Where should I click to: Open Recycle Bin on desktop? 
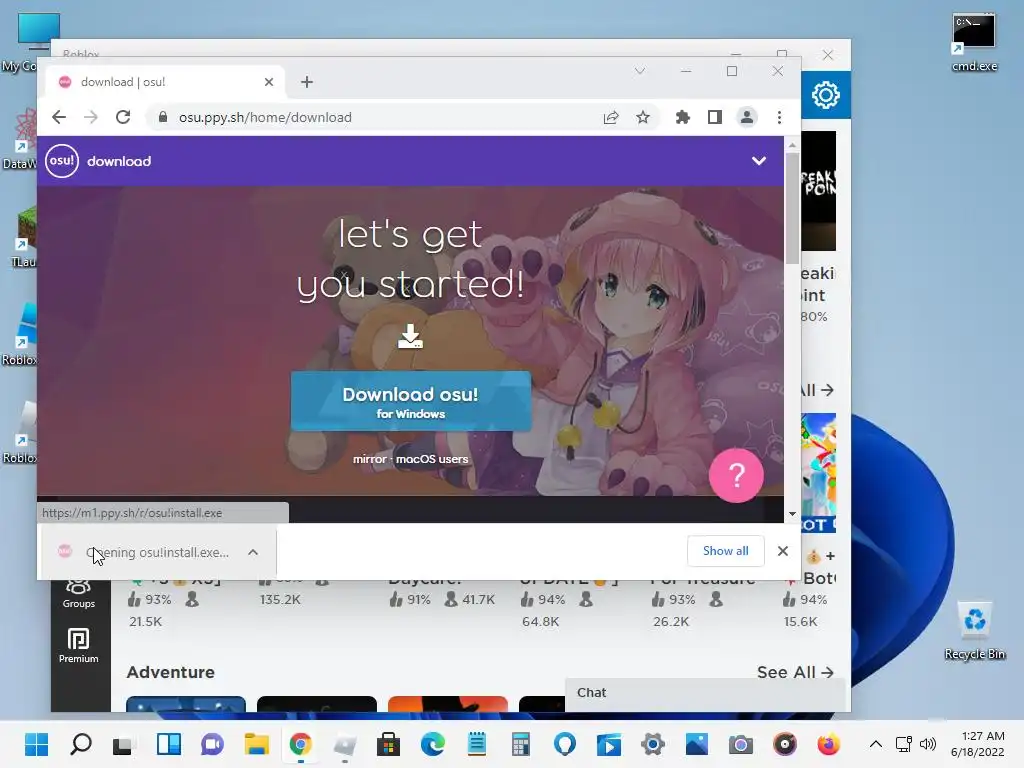click(974, 631)
